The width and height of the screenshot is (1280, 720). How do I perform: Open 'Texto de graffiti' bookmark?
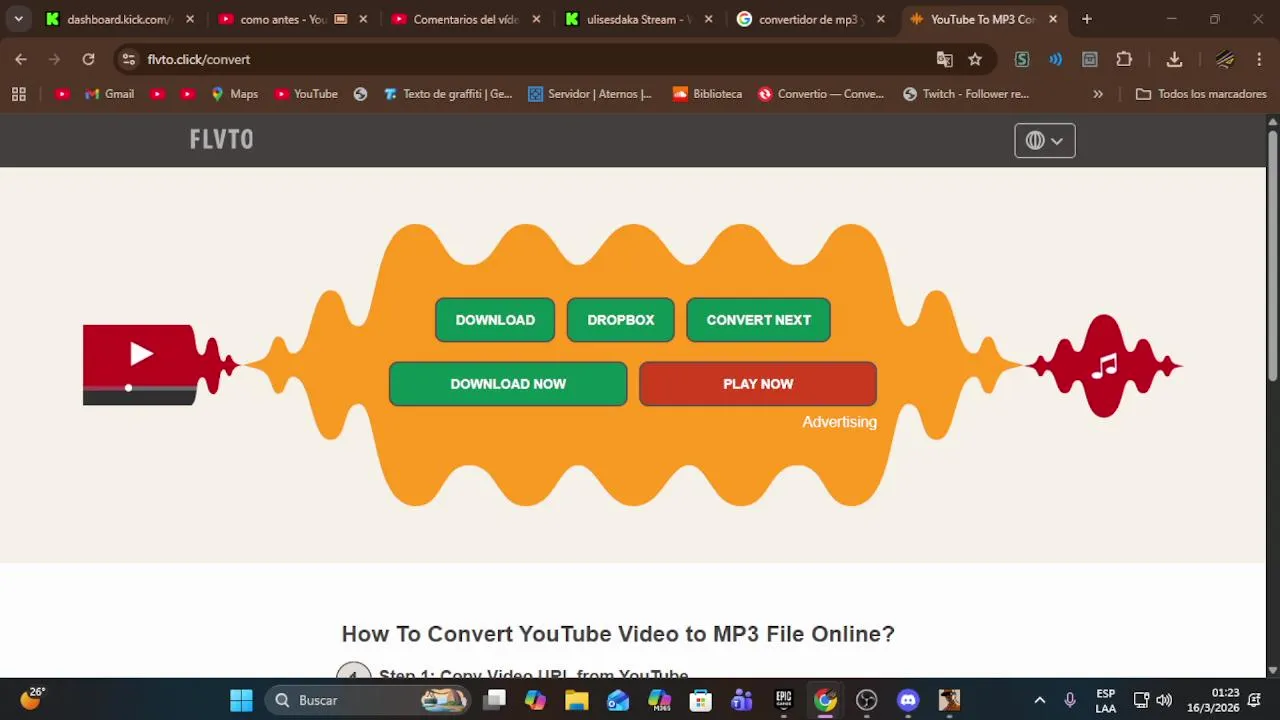pos(448,94)
